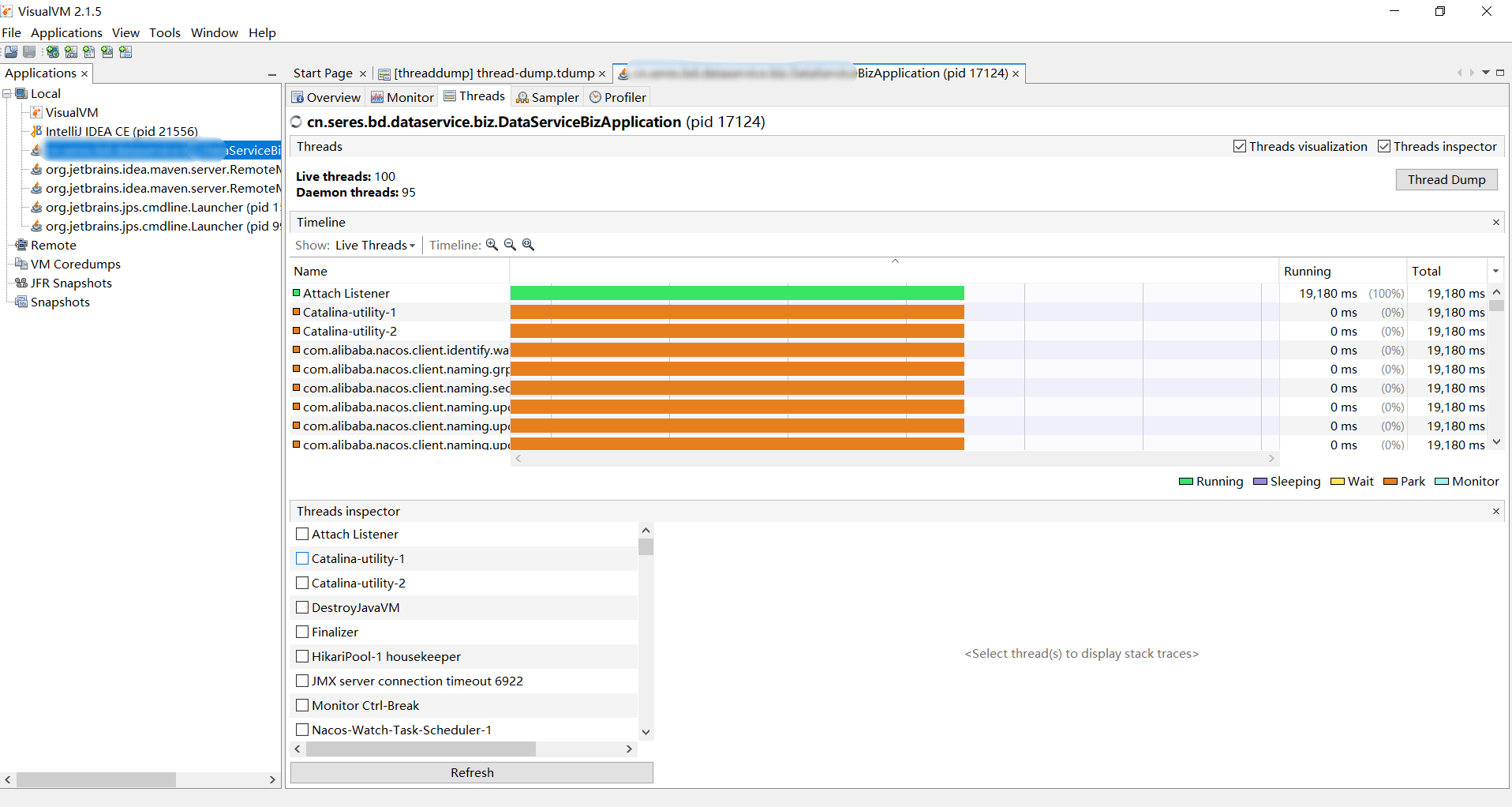Image resolution: width=1512 pixels, height=807 pixels.
Task: Select the Nacos-Watch-Task-Scheduler-1 thread checkbox
Action: [302, 730]
